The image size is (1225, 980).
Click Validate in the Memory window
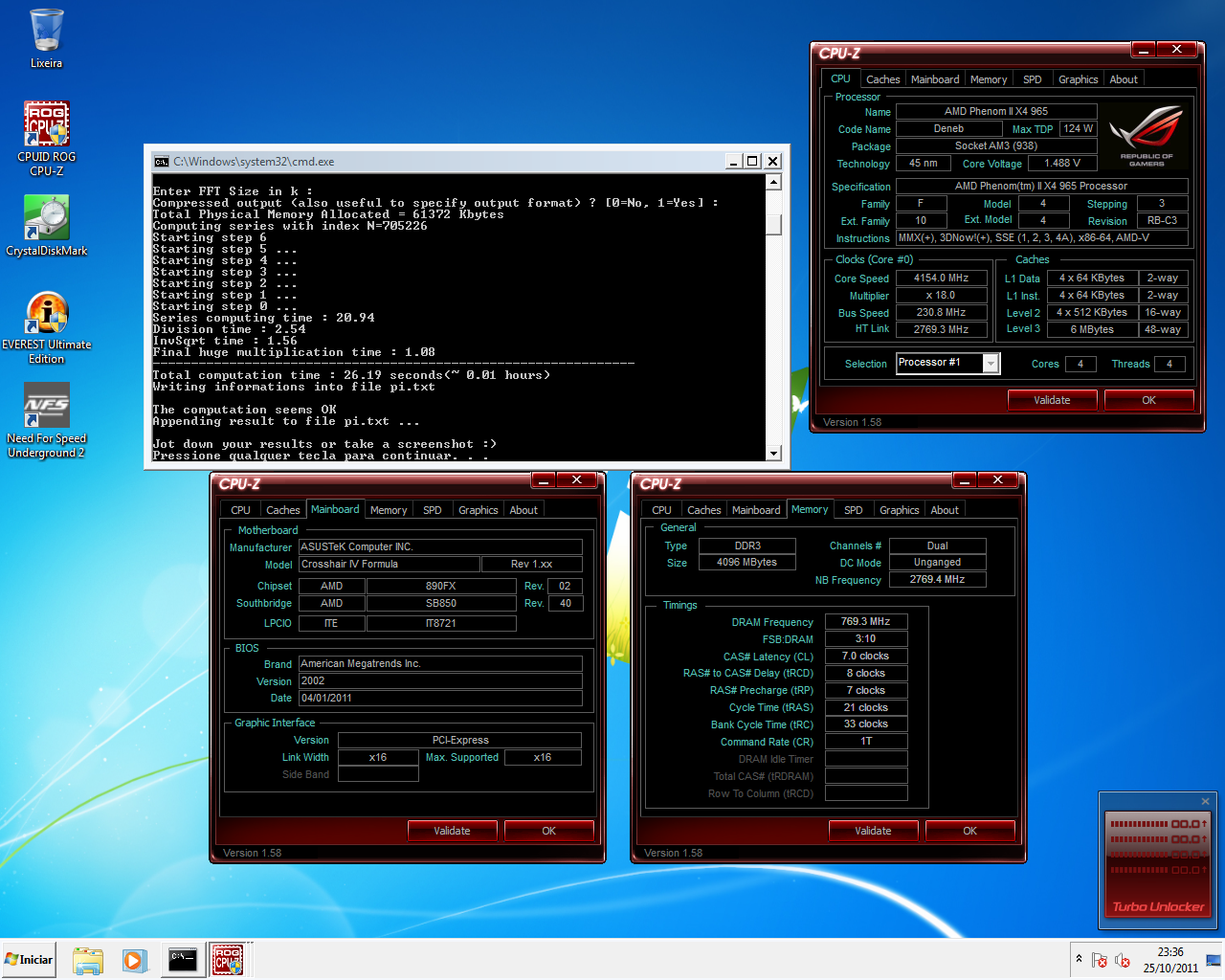(873, 831)
